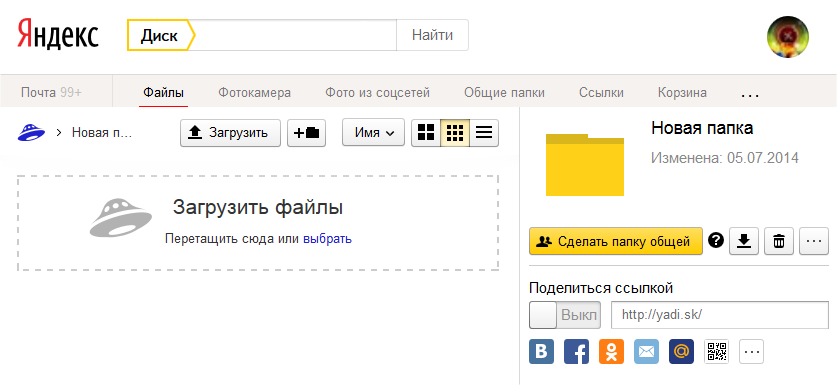The width and height of the screenshot is (837, 385).
Task: Click the gray UFO upload icon
Action: click(120, 217)
